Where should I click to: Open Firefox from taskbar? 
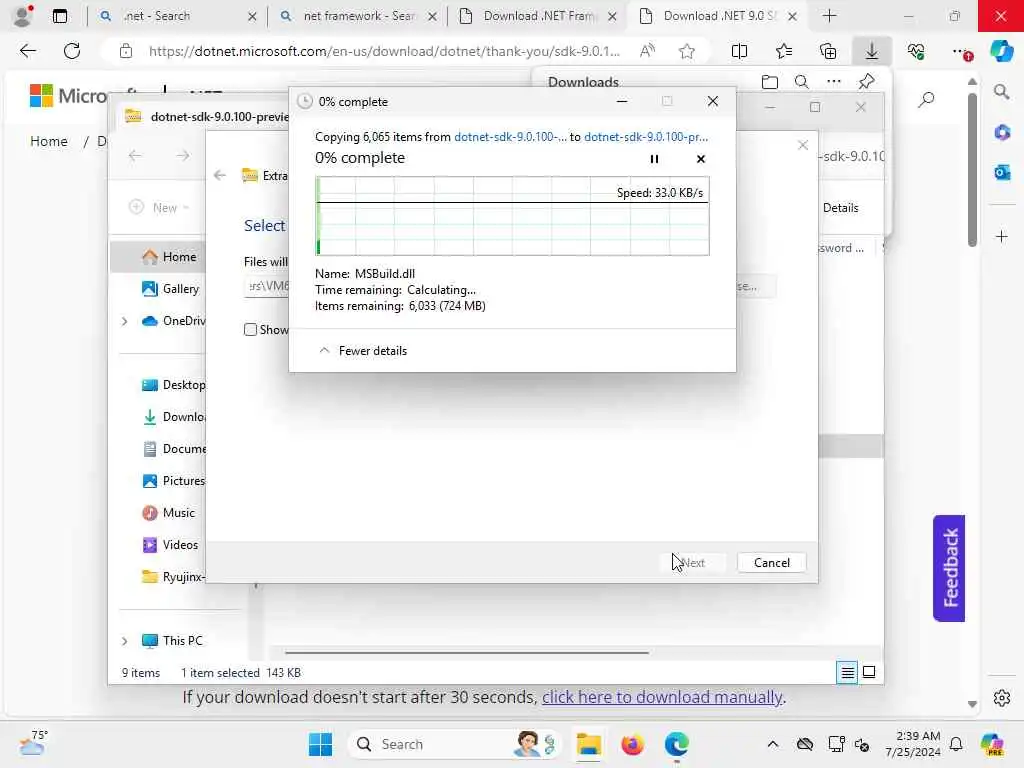point(632,744)
